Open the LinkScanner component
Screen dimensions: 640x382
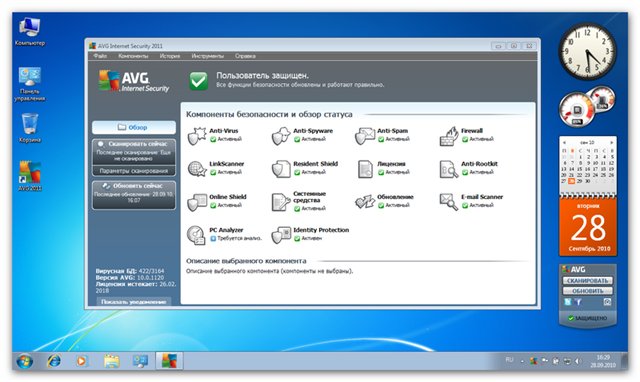coord(216,168)
